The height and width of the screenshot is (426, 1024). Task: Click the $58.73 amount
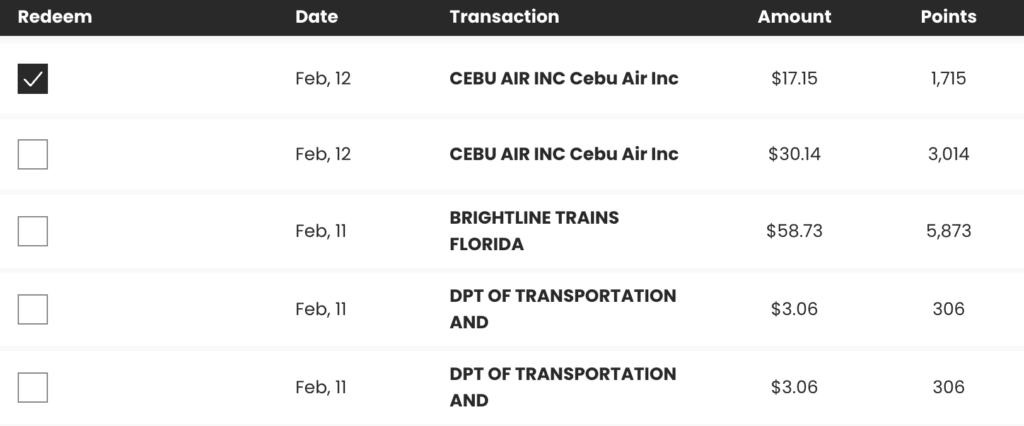[x=794, y=231]
